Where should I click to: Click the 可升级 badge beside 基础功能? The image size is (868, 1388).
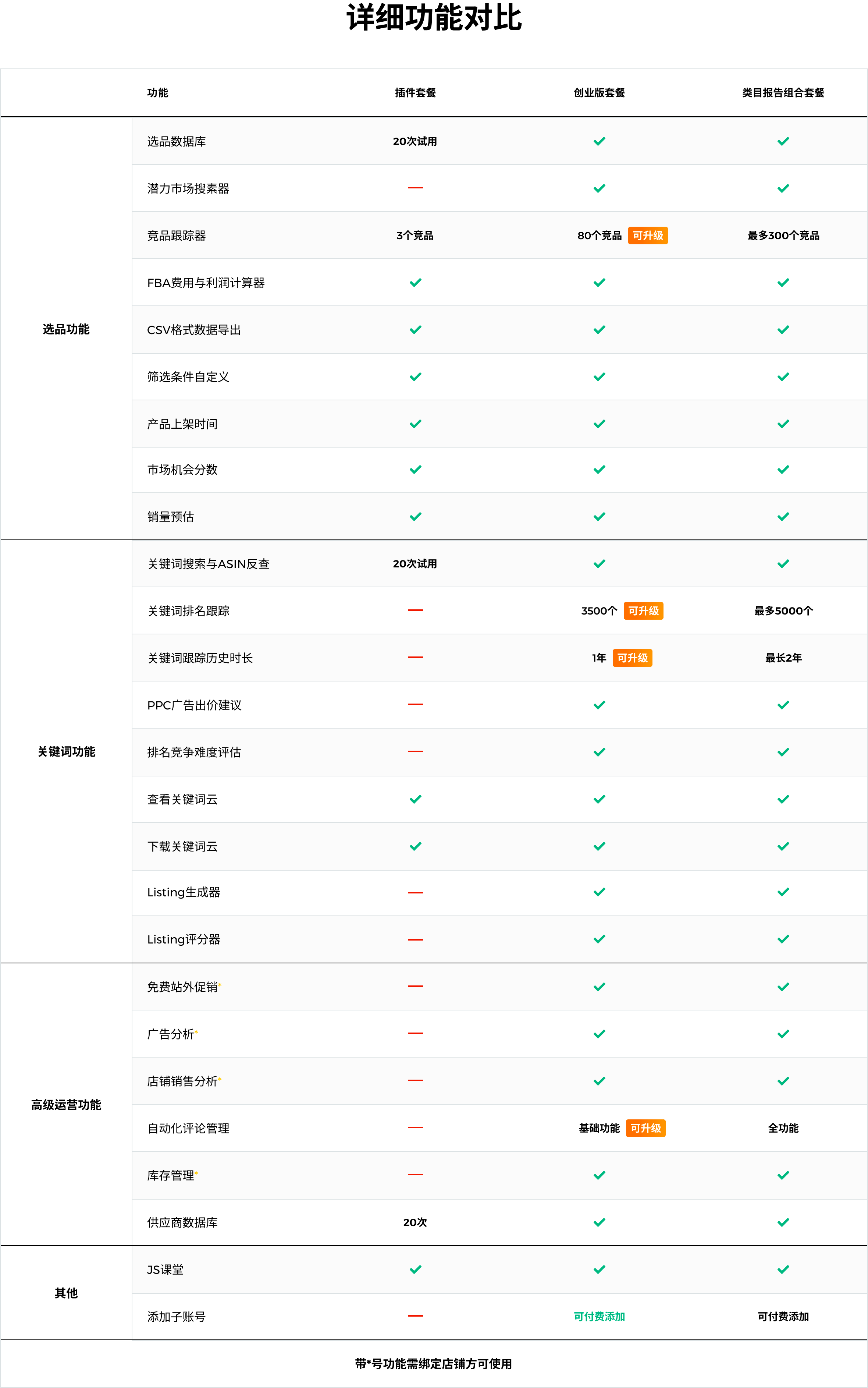pyautogui.click(x=646, y=1128)
